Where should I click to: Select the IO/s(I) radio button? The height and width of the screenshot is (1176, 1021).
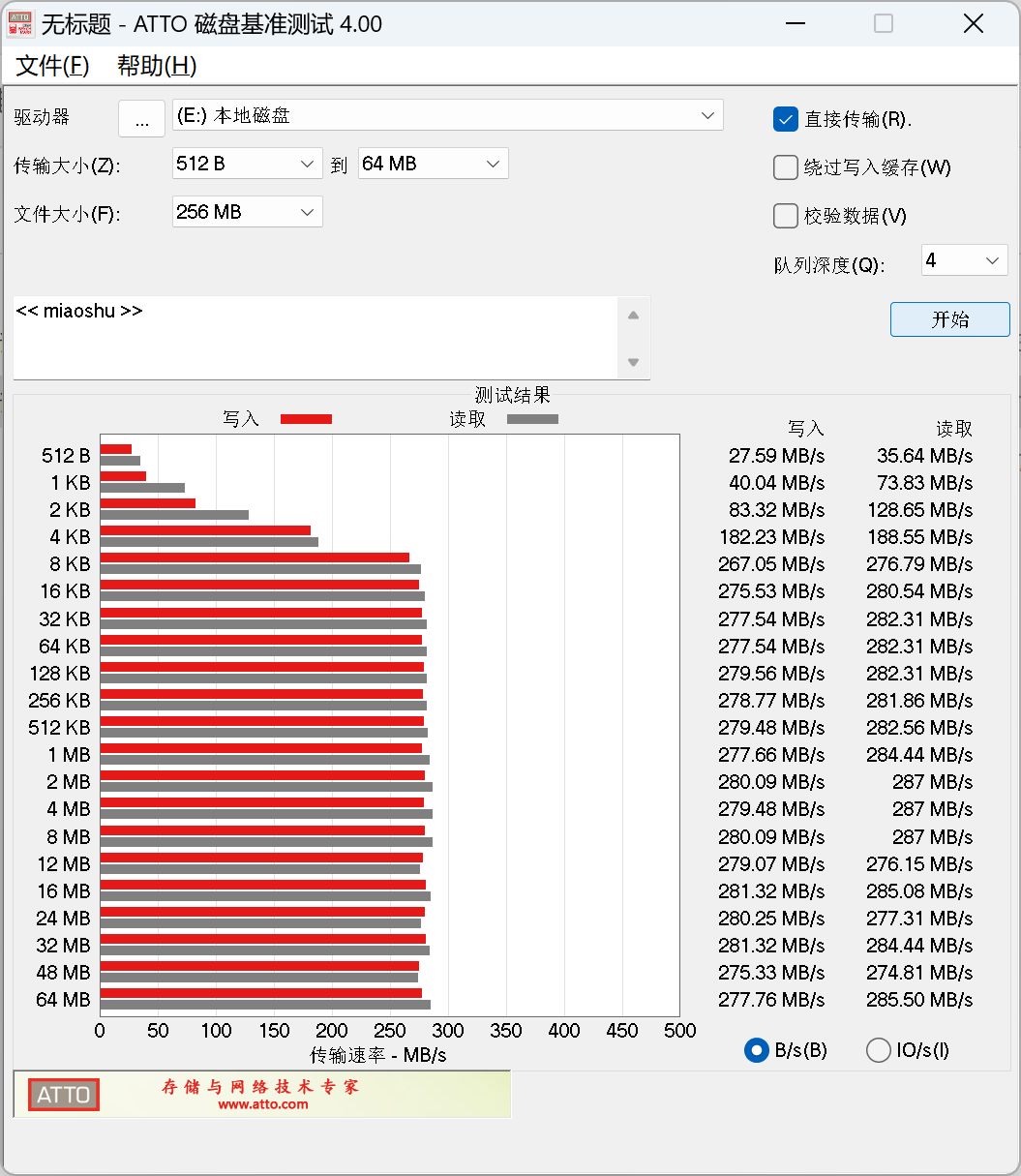(x=878, y=1050)
